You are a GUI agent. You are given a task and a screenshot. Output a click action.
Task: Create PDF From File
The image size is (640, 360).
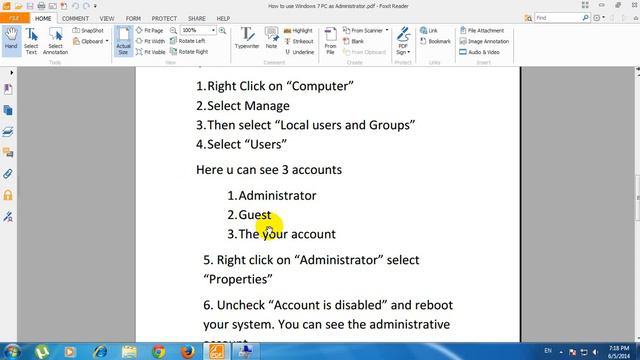[x=330, y=41]
